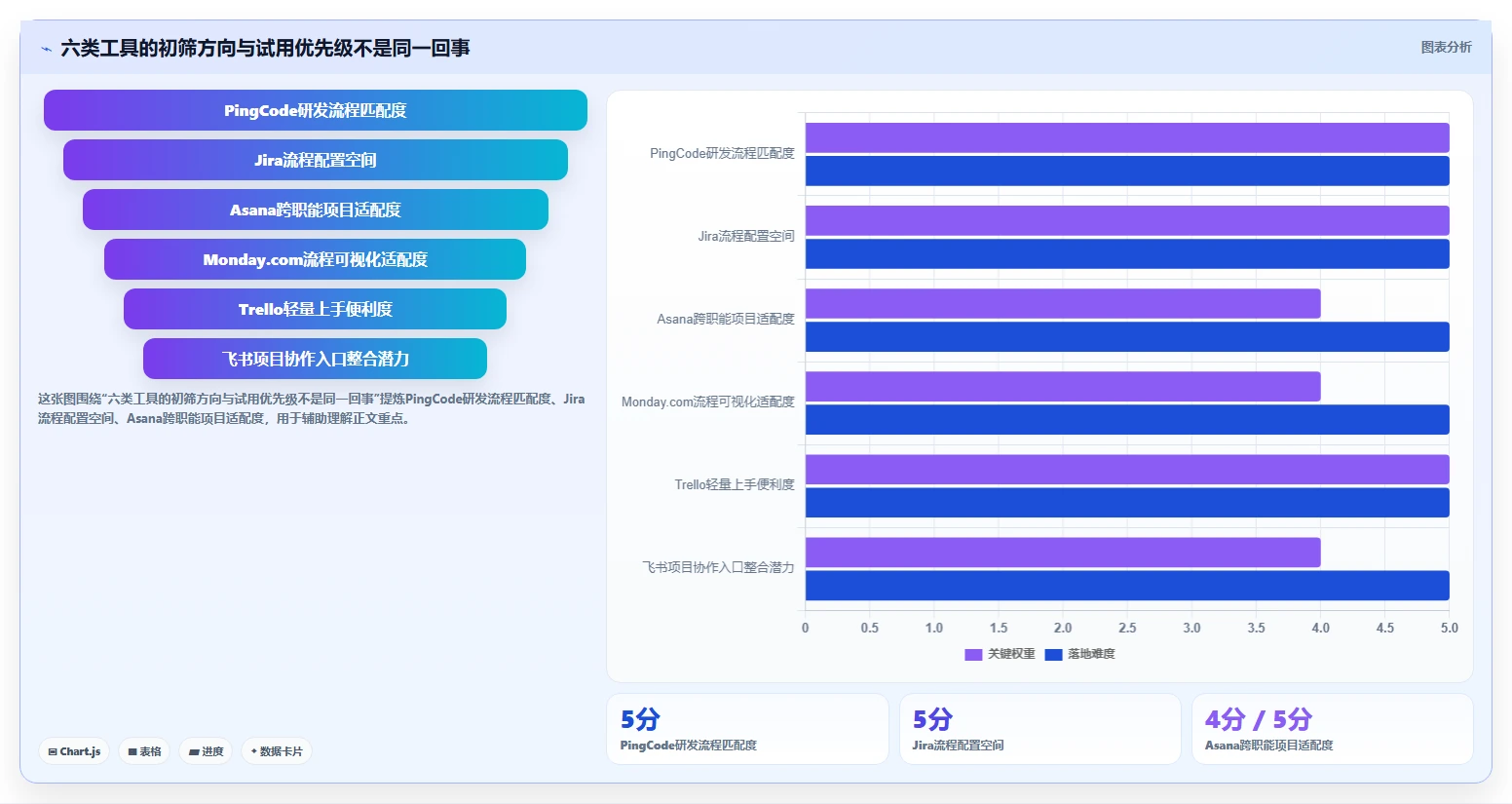Click the Jira流程配置空间 axis label

pyautogui.click(x=746, y=236)
